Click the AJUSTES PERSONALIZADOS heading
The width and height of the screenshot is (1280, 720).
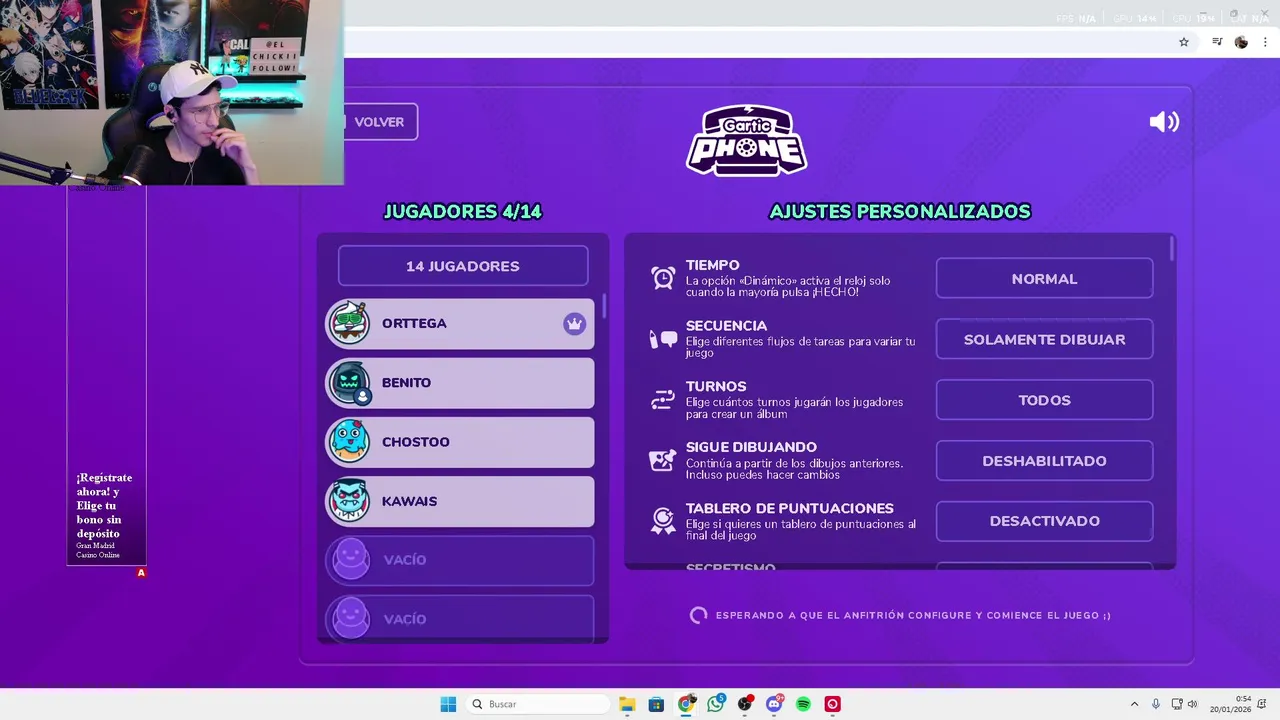click(900, 212)
